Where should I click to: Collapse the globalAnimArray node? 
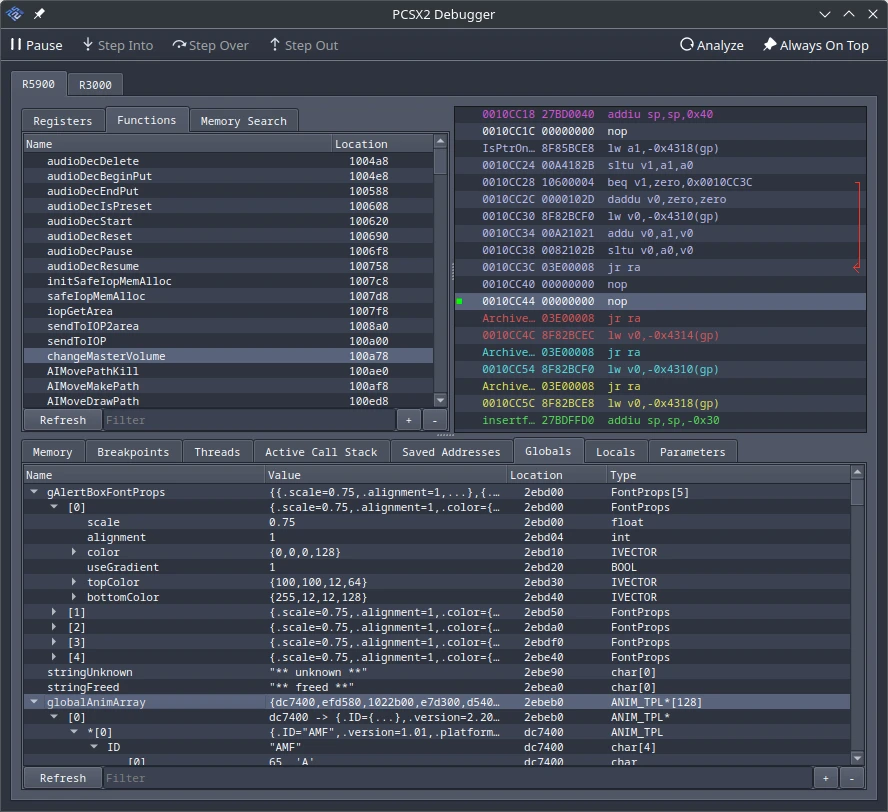click(35, 702)
